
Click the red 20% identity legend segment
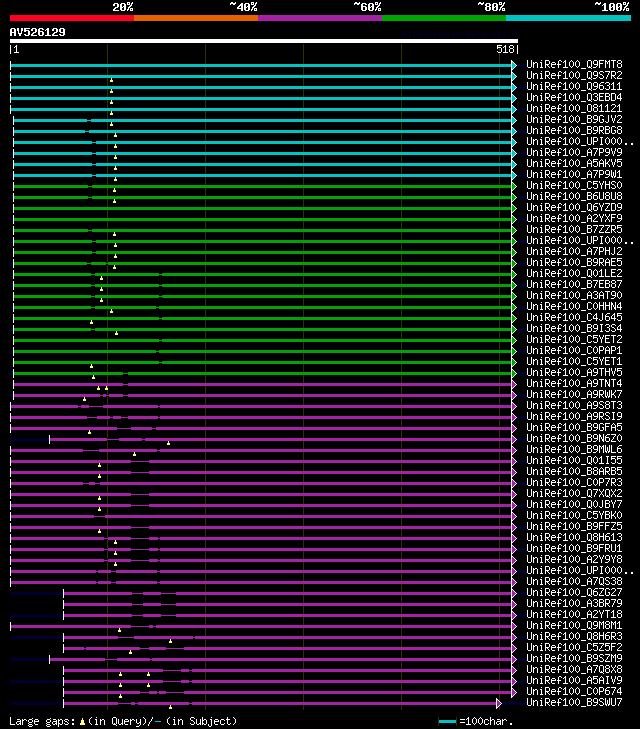coord(72,18)
